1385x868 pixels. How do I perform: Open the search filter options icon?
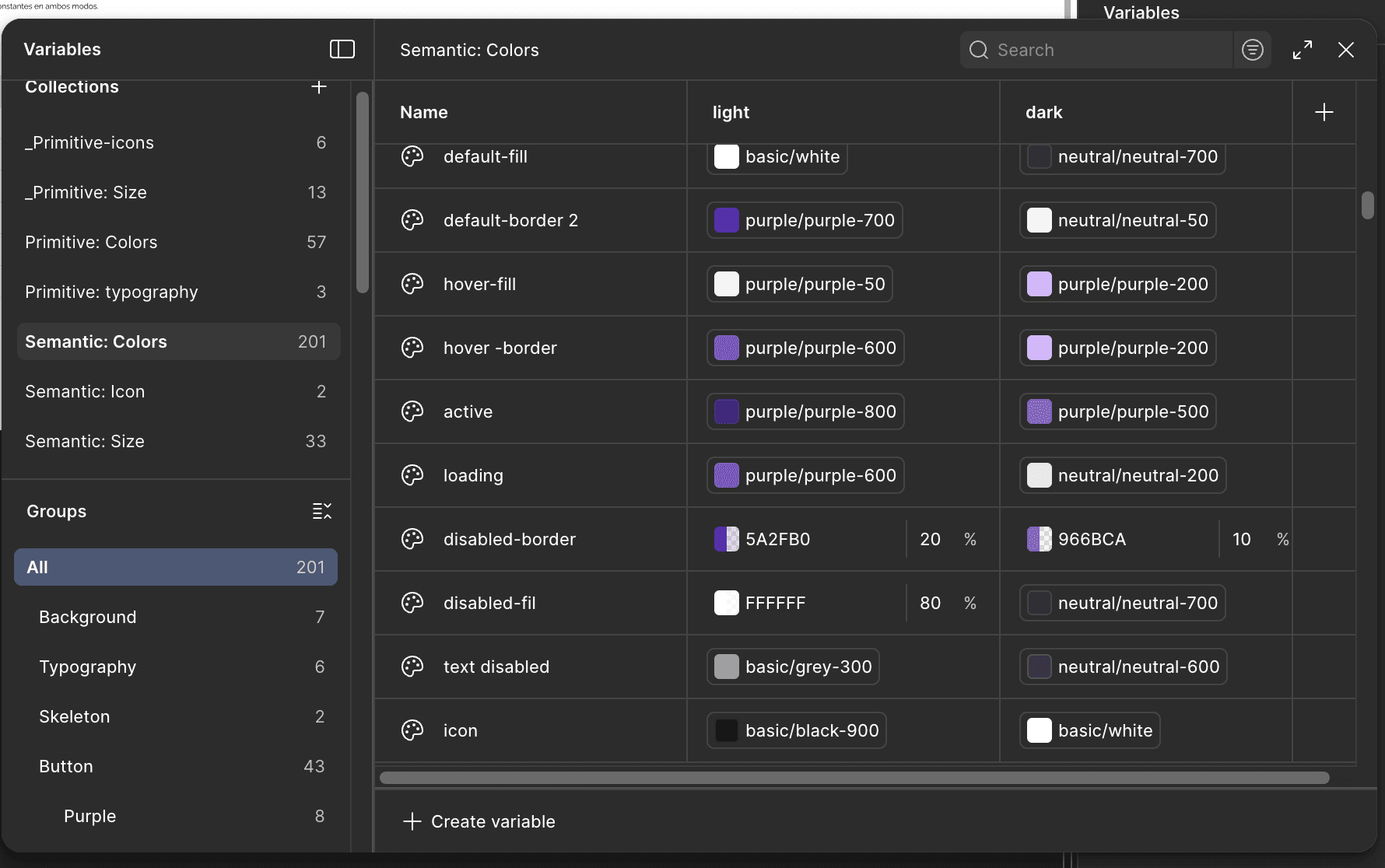click(1253, 50)
